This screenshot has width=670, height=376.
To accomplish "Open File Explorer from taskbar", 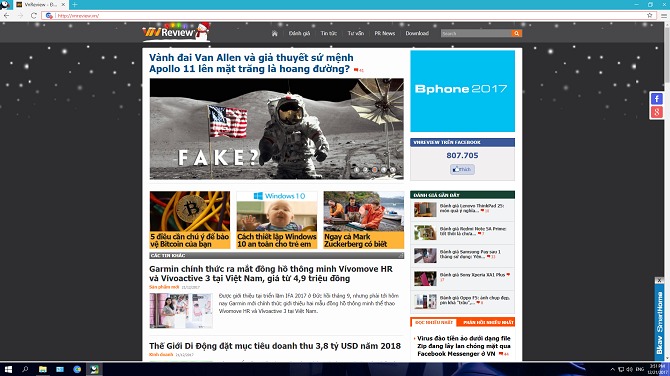I will pyautogui.click(x=43, y=369).
